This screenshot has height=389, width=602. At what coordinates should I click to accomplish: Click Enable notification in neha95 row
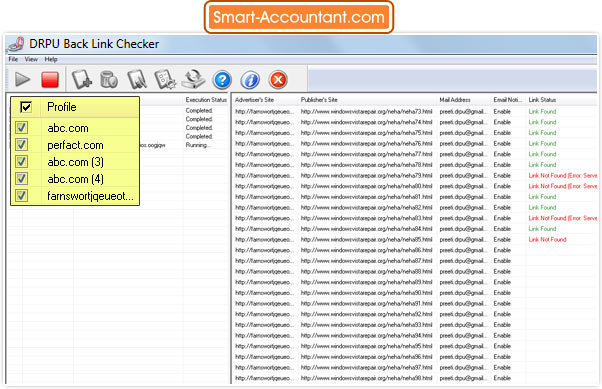pyautogui.click(x=502, y=346)
